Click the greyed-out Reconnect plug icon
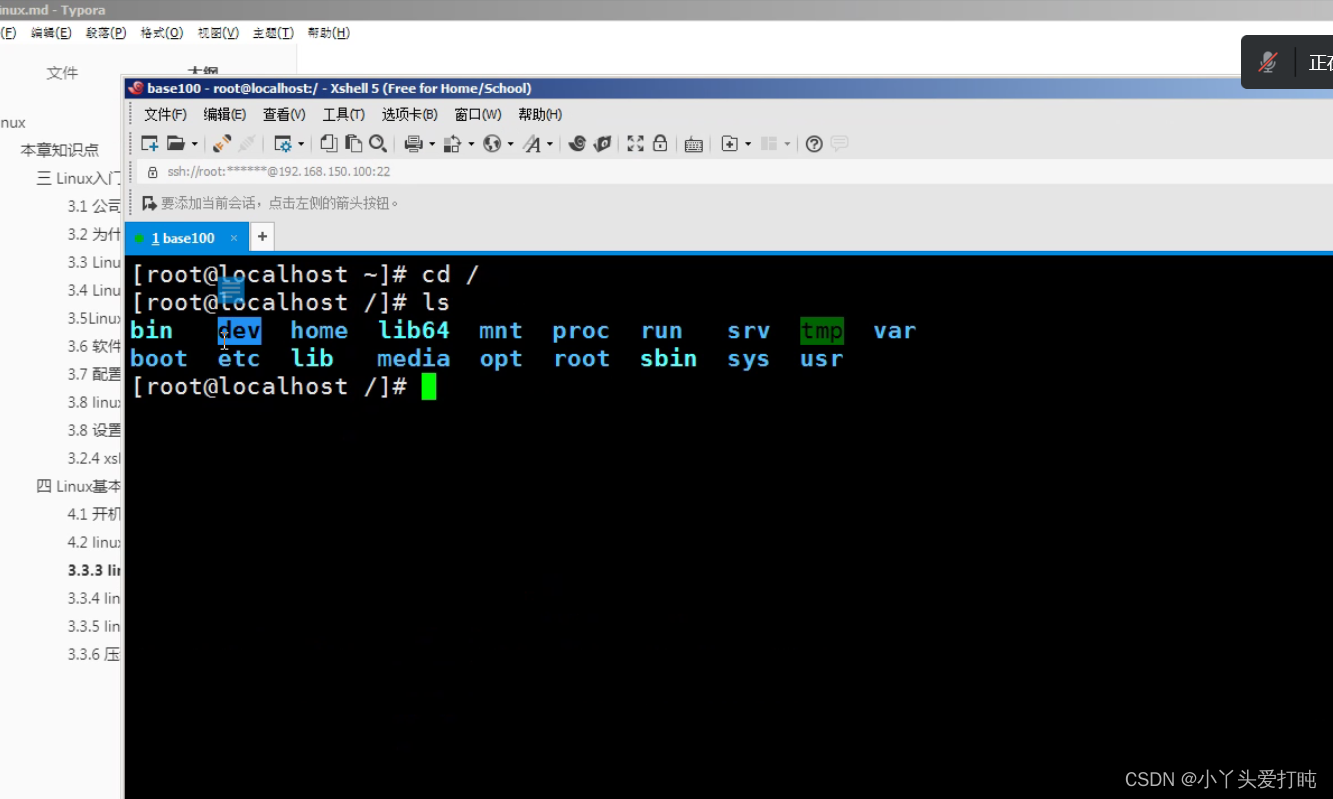This screenshot has width=1333, height=799. [246, 144]
